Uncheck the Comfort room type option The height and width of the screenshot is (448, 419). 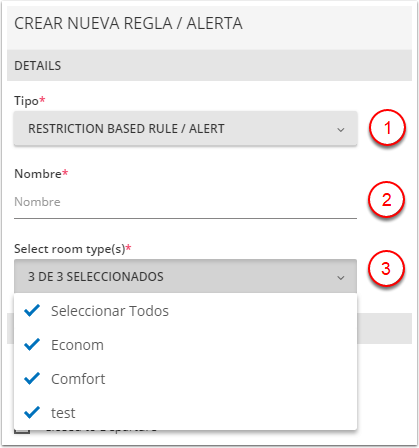(x=185, y=379)
